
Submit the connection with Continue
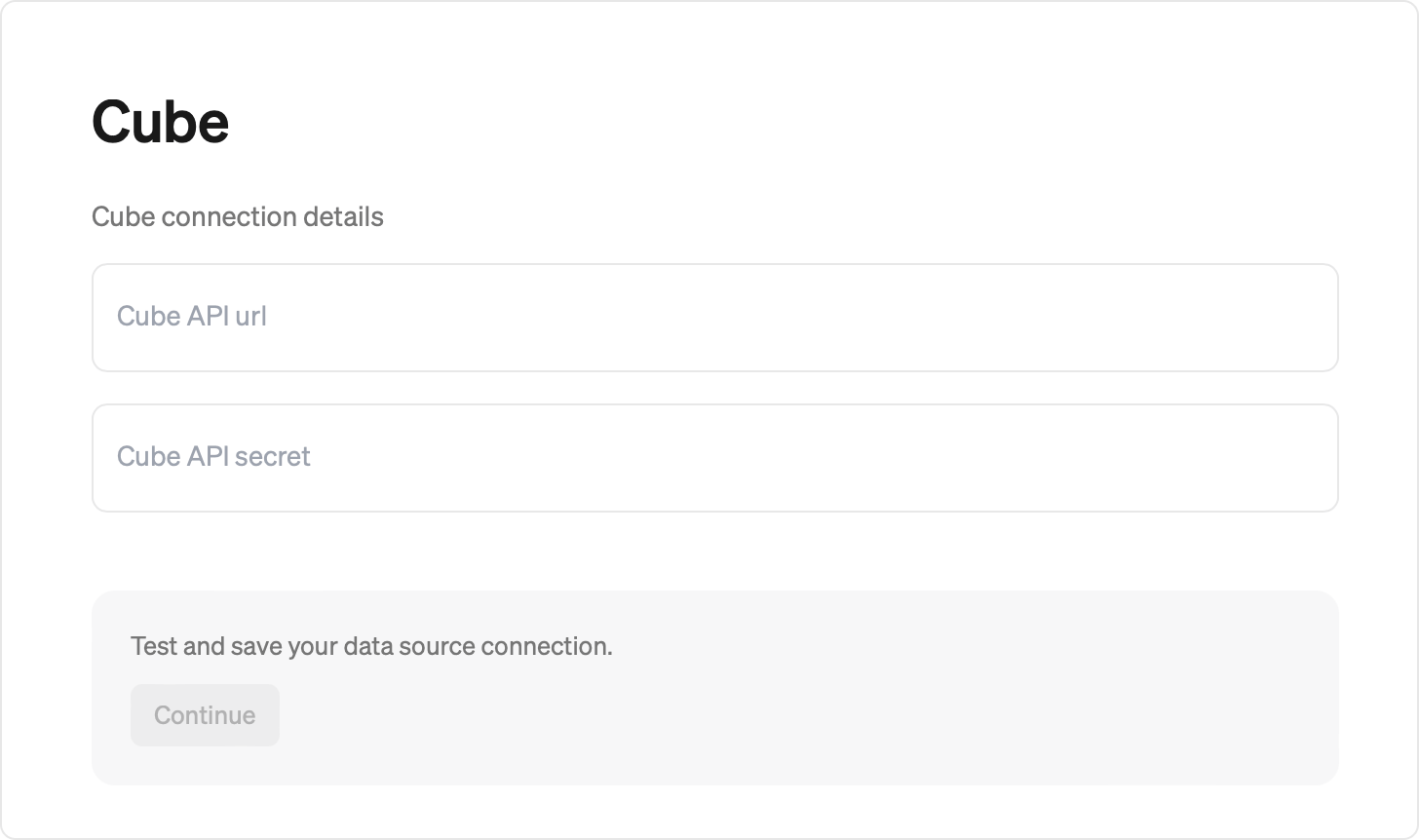click(x=205, y=715)
